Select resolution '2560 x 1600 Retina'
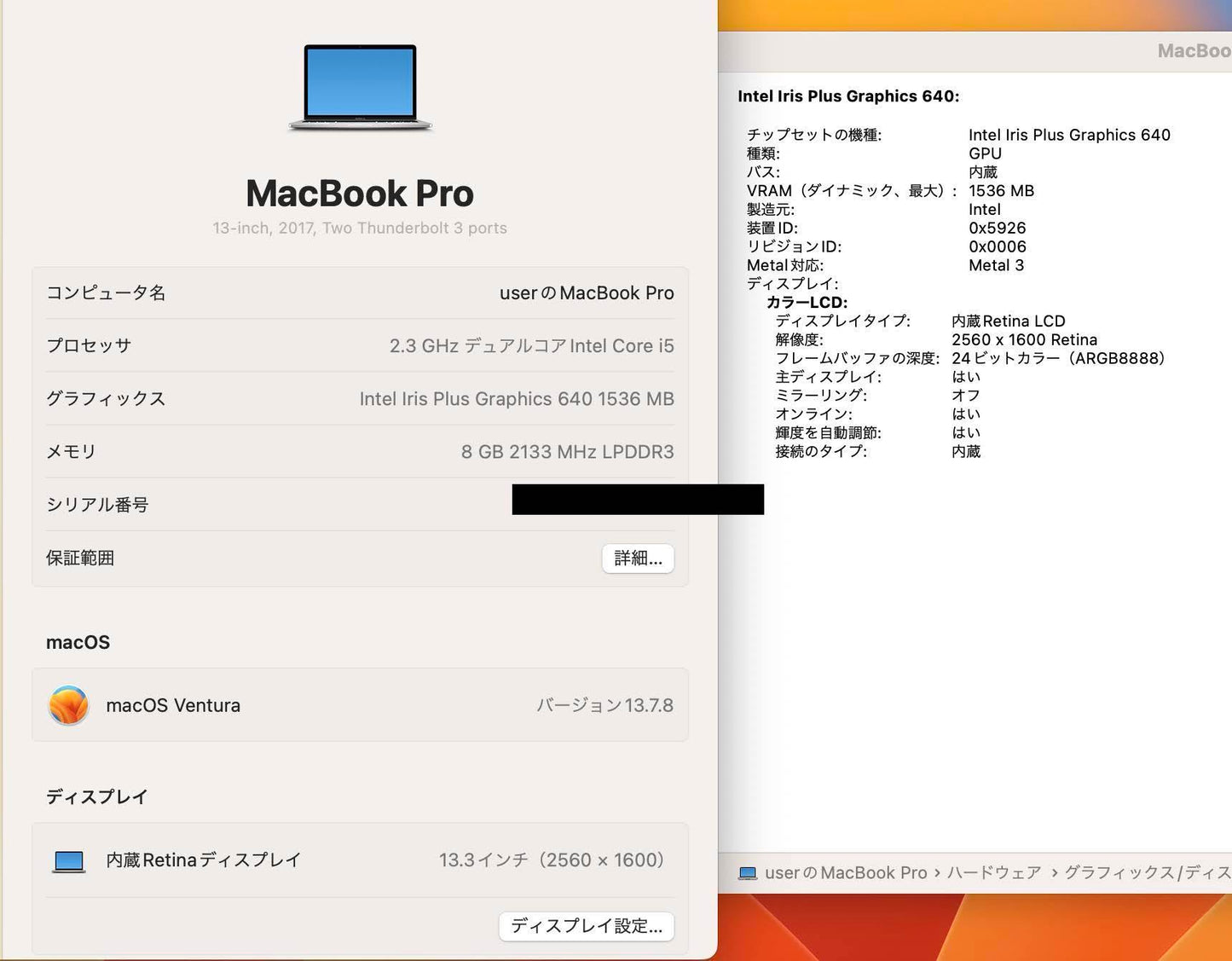This screenshot has width=1232, height=961. coord(1024,340)
